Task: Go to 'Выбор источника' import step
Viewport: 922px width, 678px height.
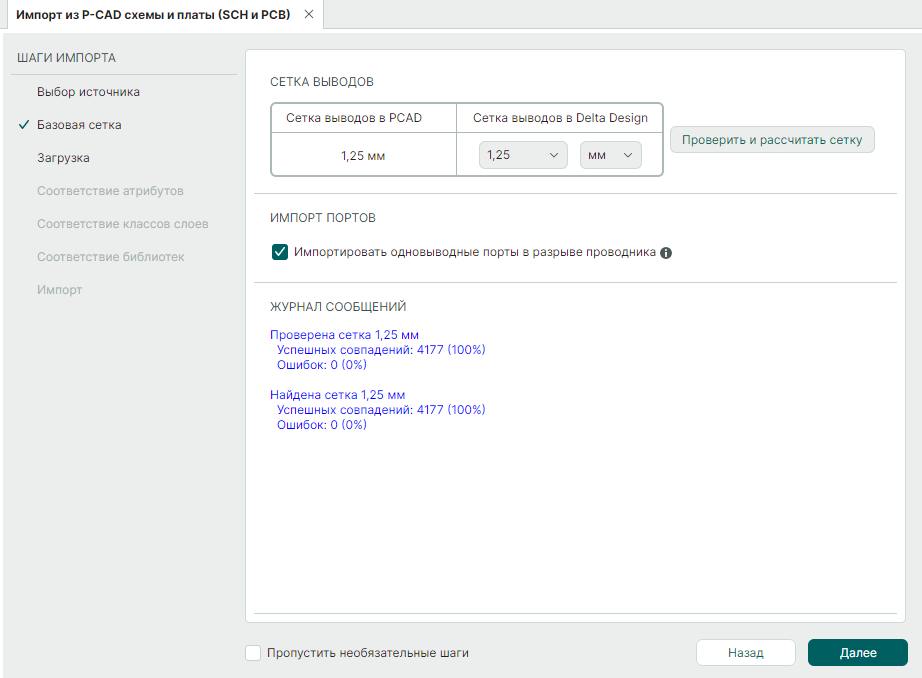Action: click(88, 92)
